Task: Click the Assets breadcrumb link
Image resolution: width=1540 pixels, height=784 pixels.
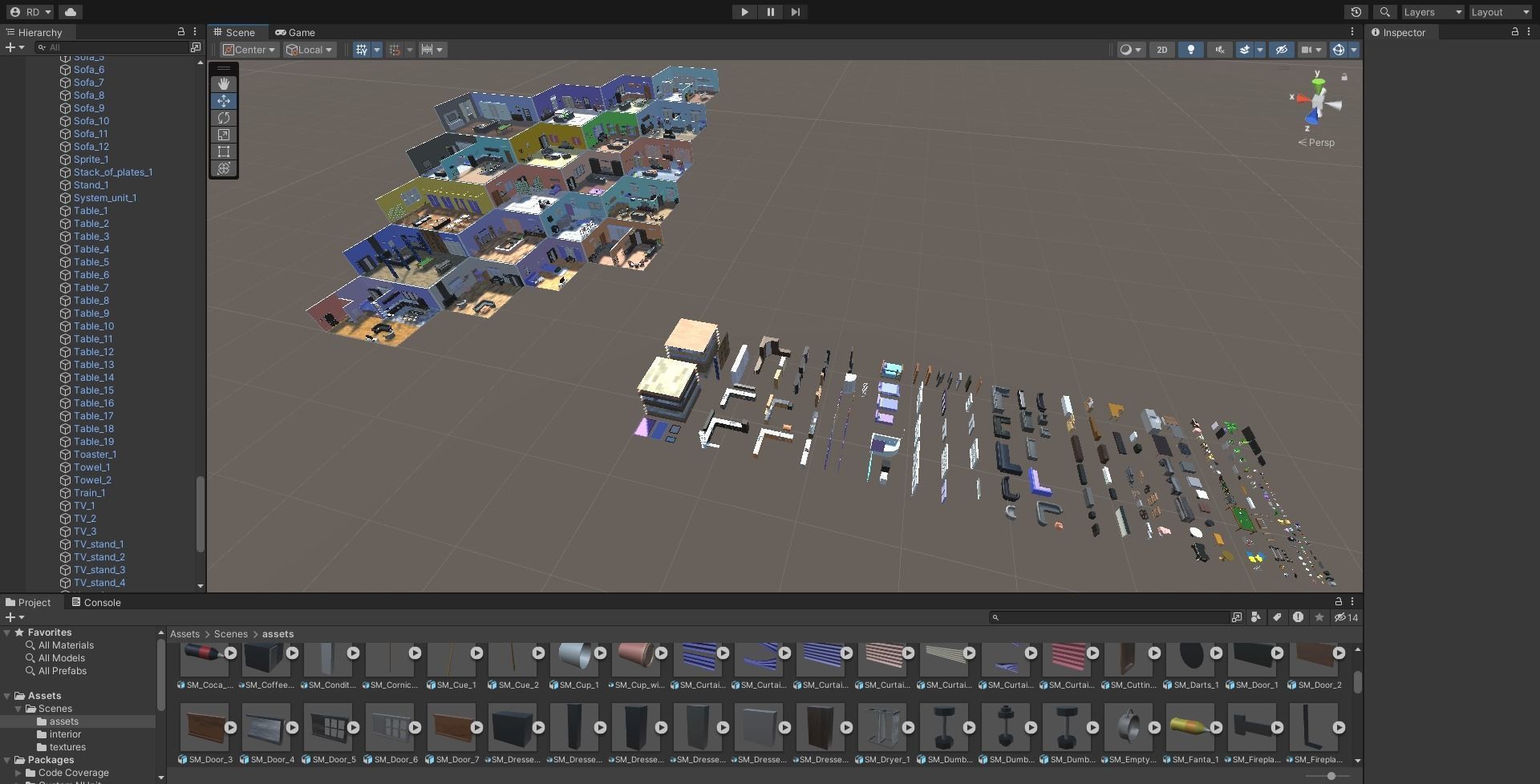Action: (184, 634)
